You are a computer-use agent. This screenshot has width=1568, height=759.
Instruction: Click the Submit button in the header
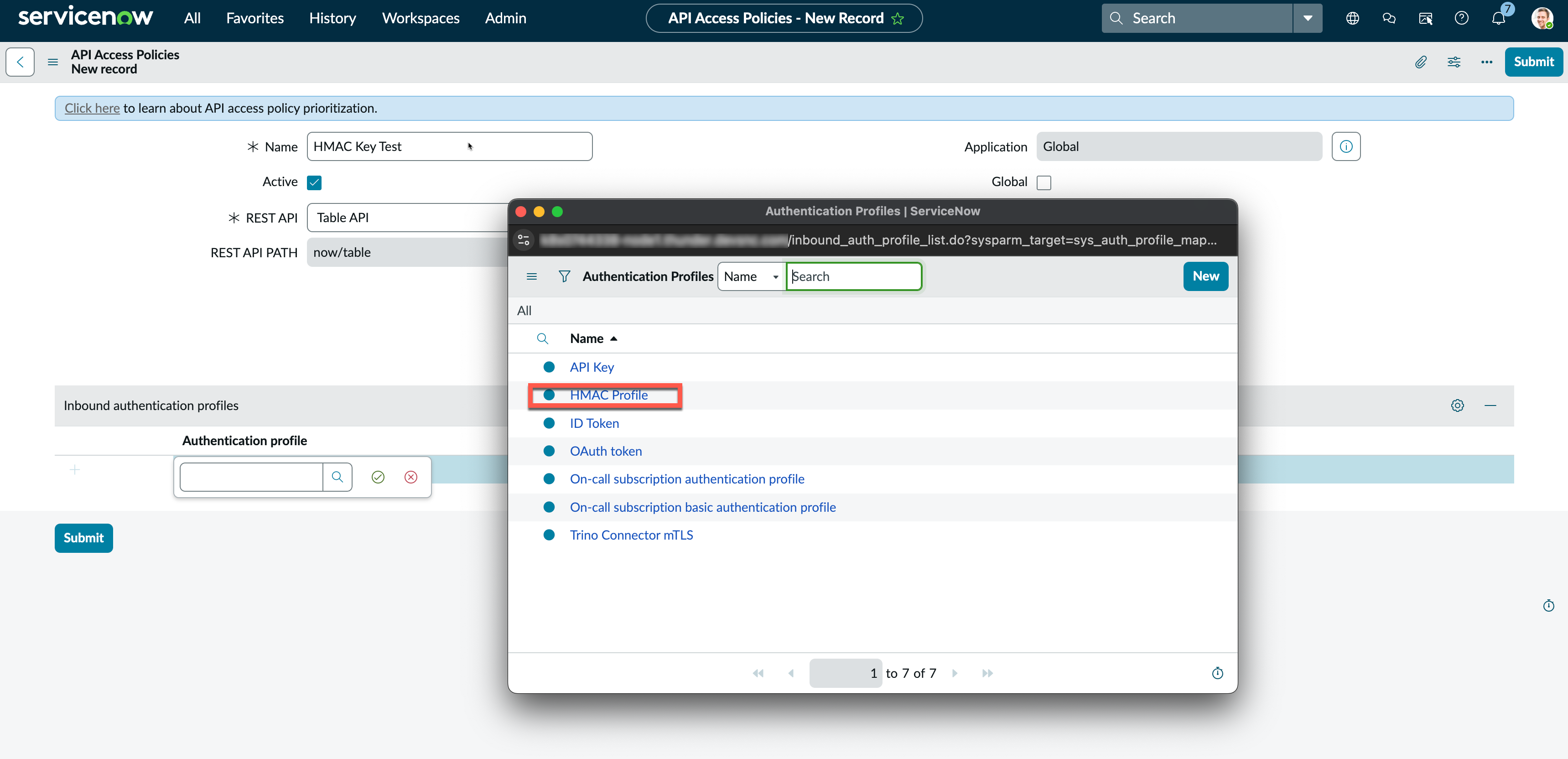[x=1533, y=62]
